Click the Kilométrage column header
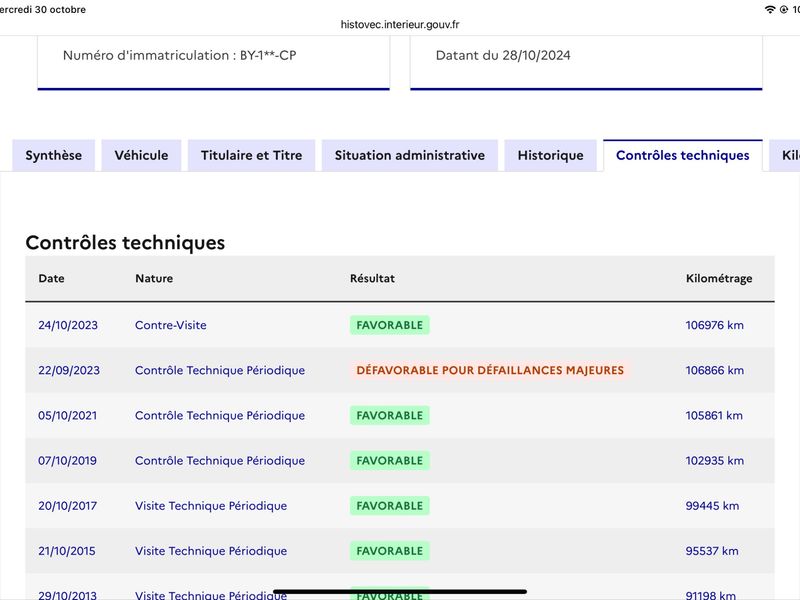The height and width of the screenshot is (600, 800). pos(719,279)
